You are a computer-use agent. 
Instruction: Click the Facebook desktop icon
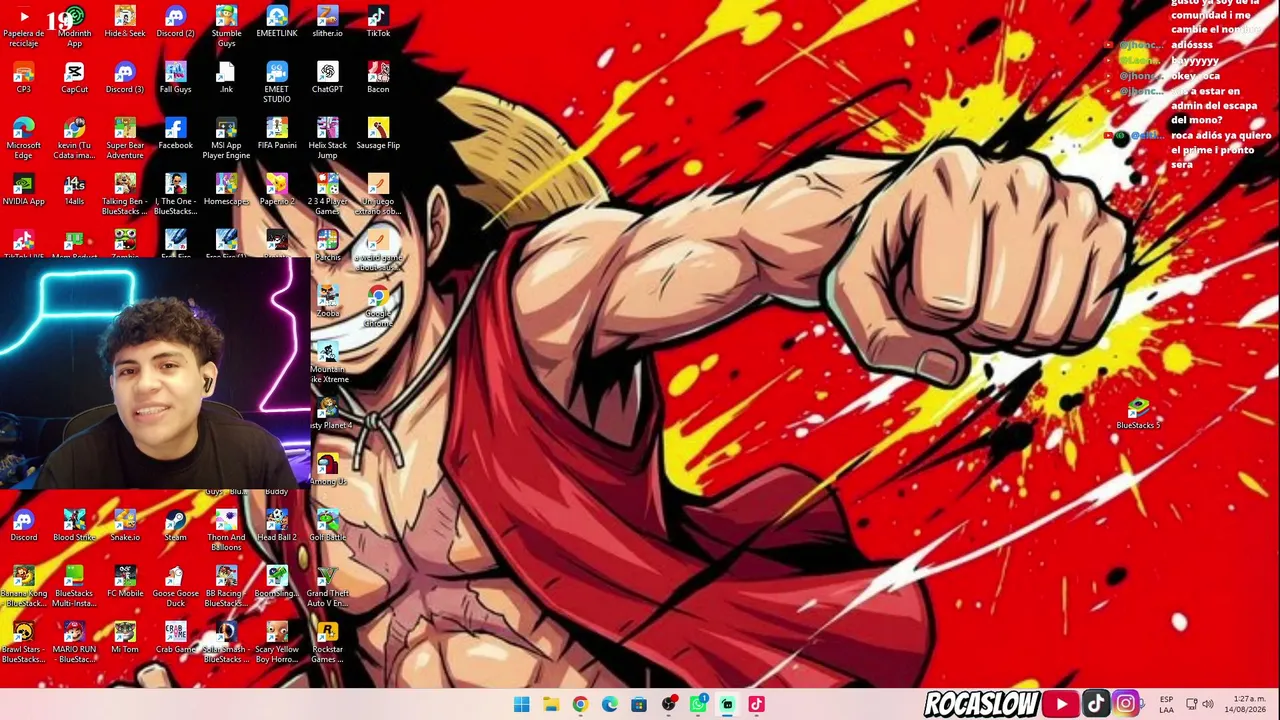click(x=175, y=134)
